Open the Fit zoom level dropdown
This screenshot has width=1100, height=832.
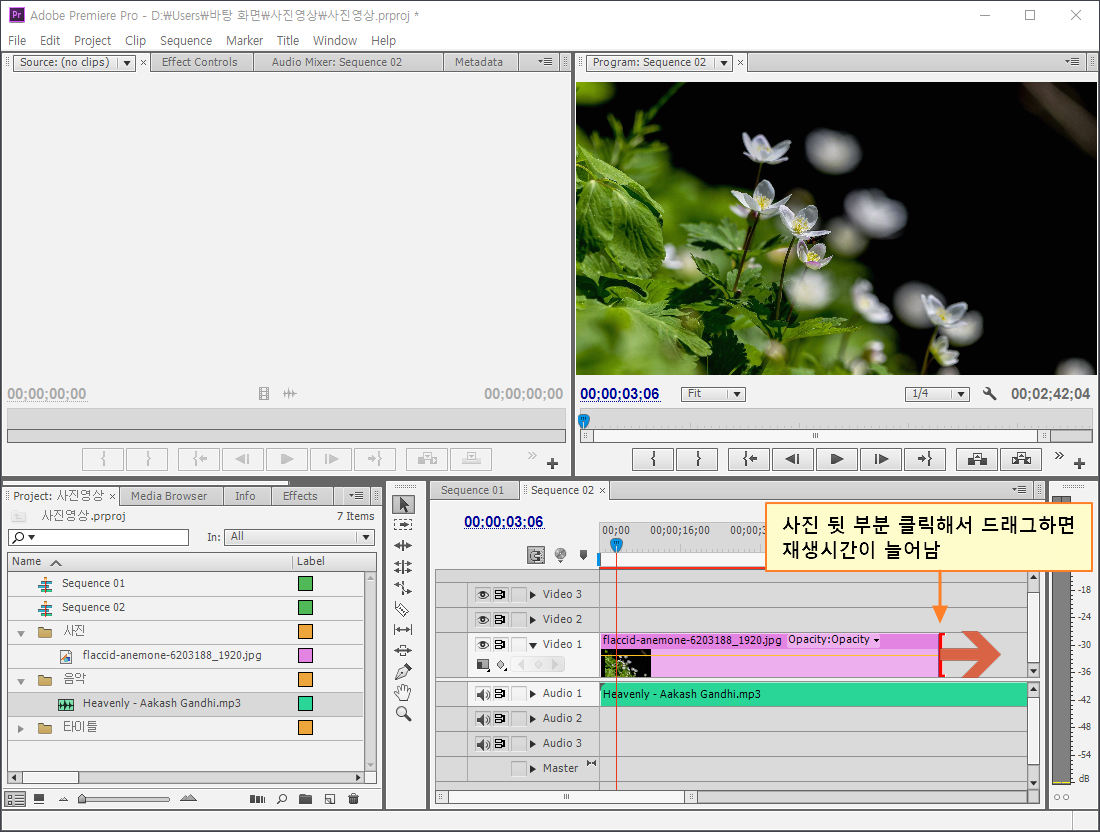coord(713,394)
